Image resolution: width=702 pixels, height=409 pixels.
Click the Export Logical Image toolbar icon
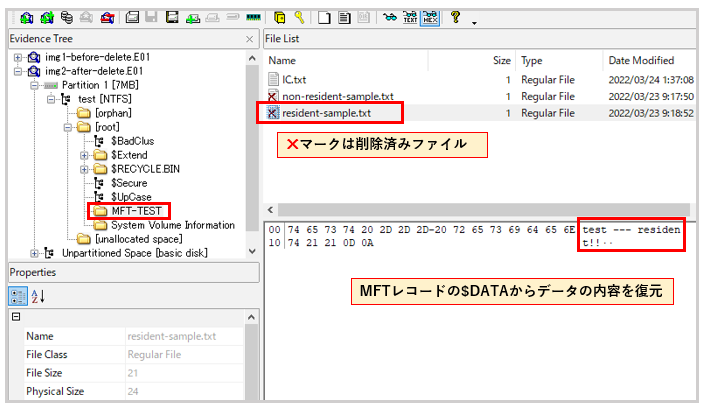pyautogui.click(x=172, y=18)
